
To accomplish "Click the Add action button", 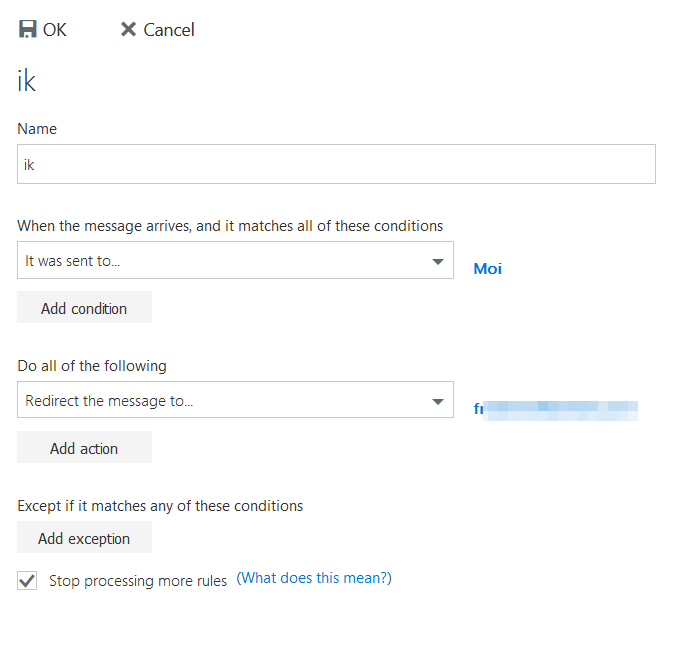I will pyautogui.click(x=84, y=448).
